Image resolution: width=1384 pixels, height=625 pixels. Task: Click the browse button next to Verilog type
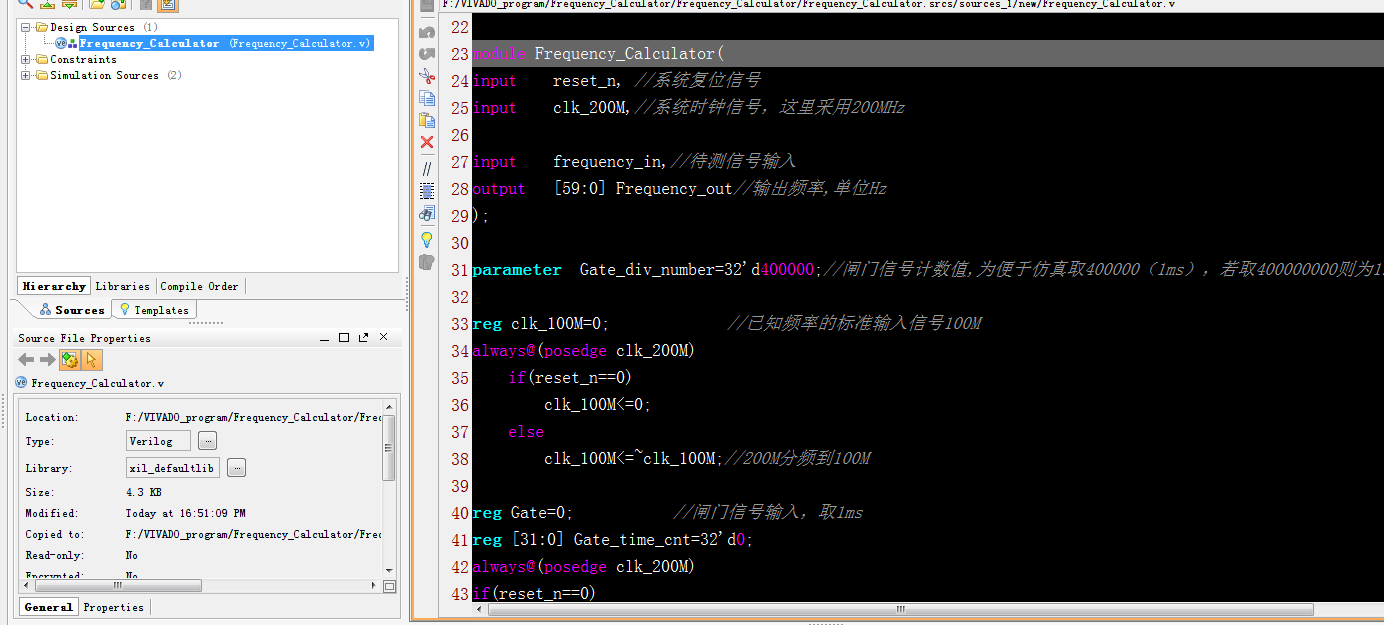click(207, 441)
